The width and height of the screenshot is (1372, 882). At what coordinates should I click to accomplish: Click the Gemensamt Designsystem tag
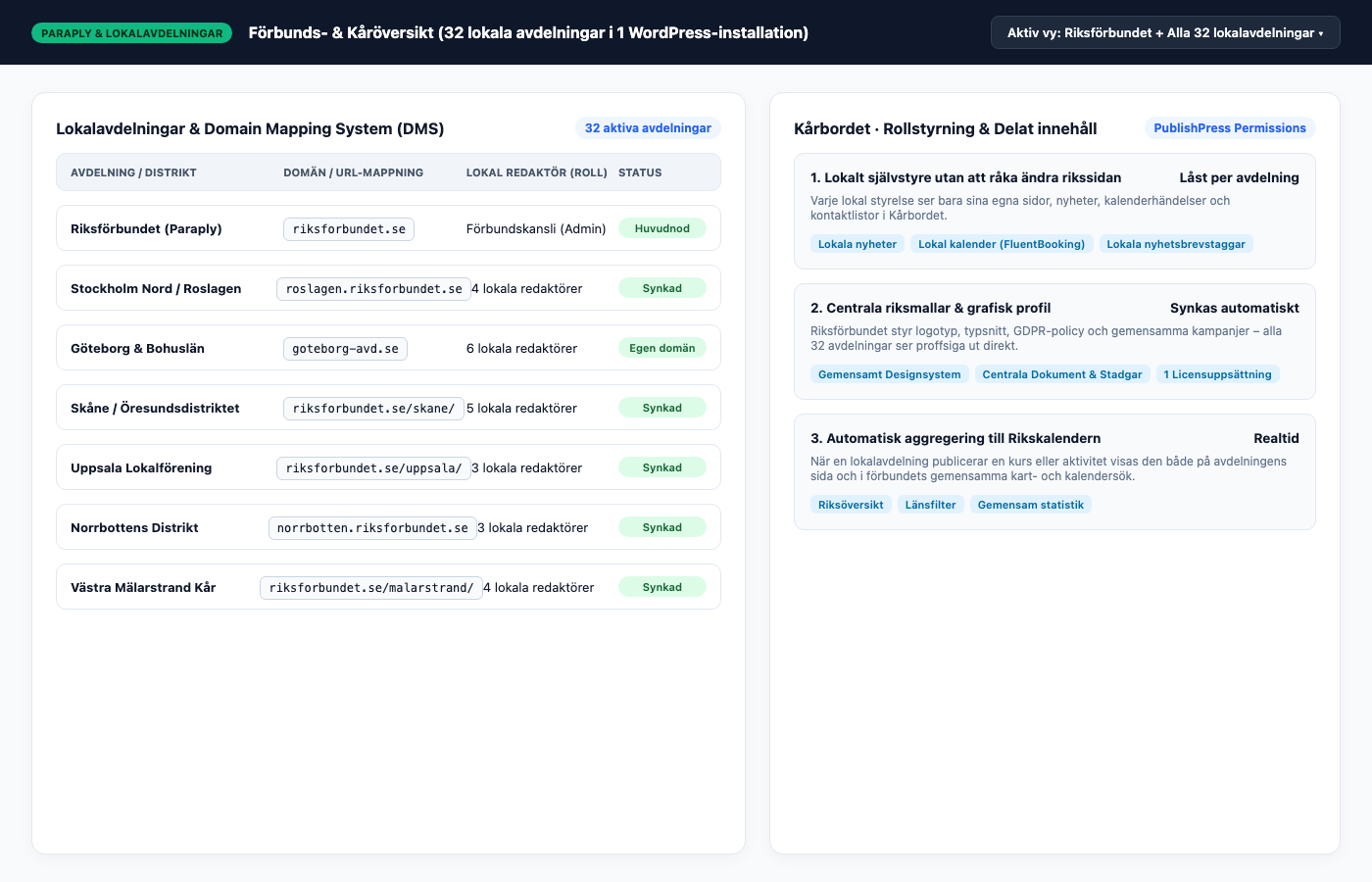[890, 374]
